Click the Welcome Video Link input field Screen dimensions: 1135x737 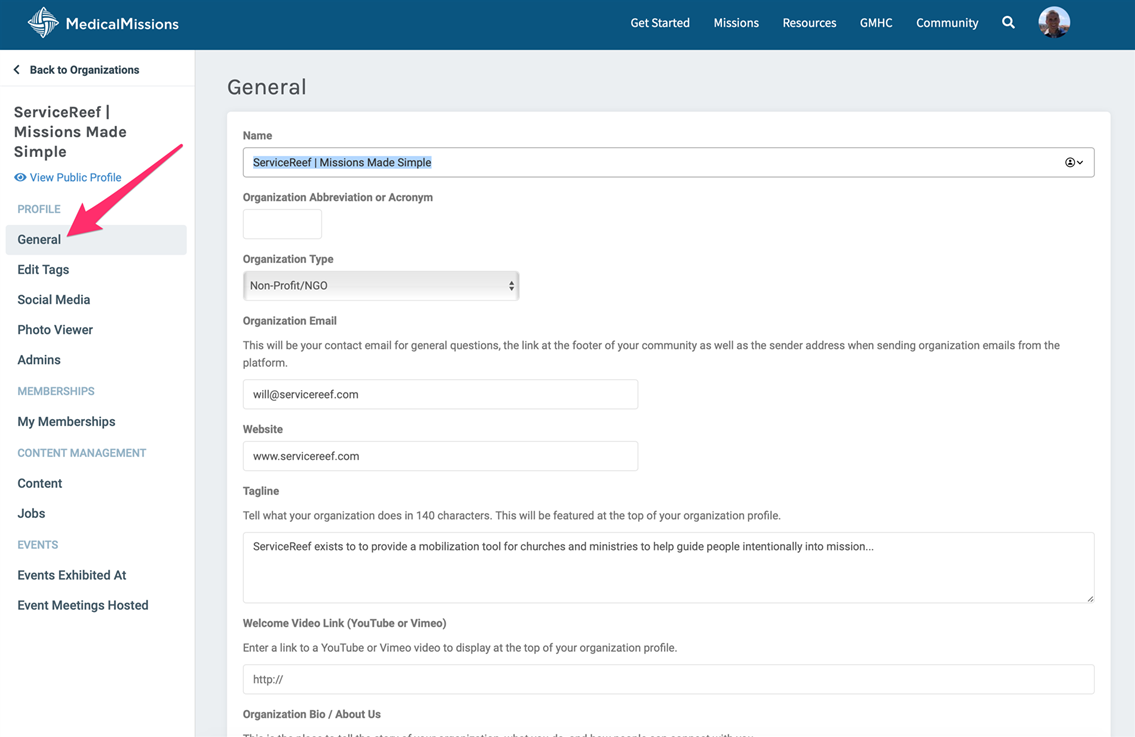click(x=668, y=679)
